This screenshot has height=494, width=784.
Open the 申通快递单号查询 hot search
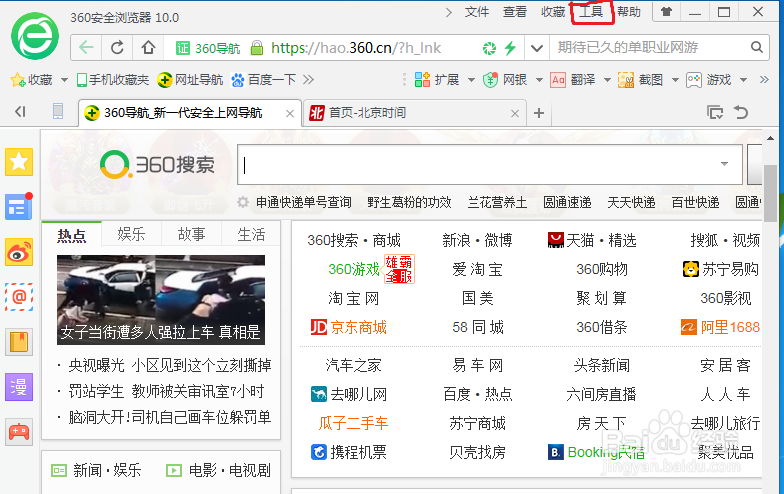click(304, 202)
